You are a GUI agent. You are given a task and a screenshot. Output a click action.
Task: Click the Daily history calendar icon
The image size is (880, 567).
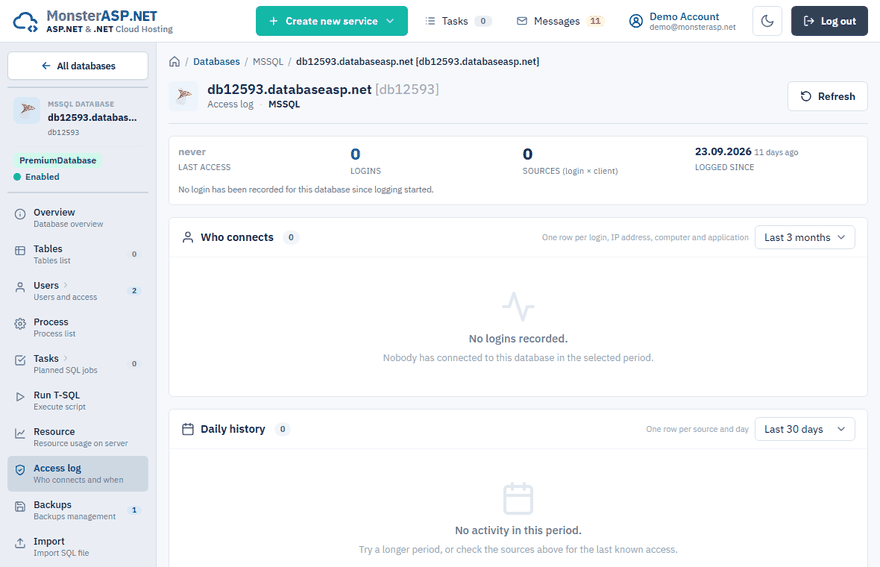pos(188,429)
